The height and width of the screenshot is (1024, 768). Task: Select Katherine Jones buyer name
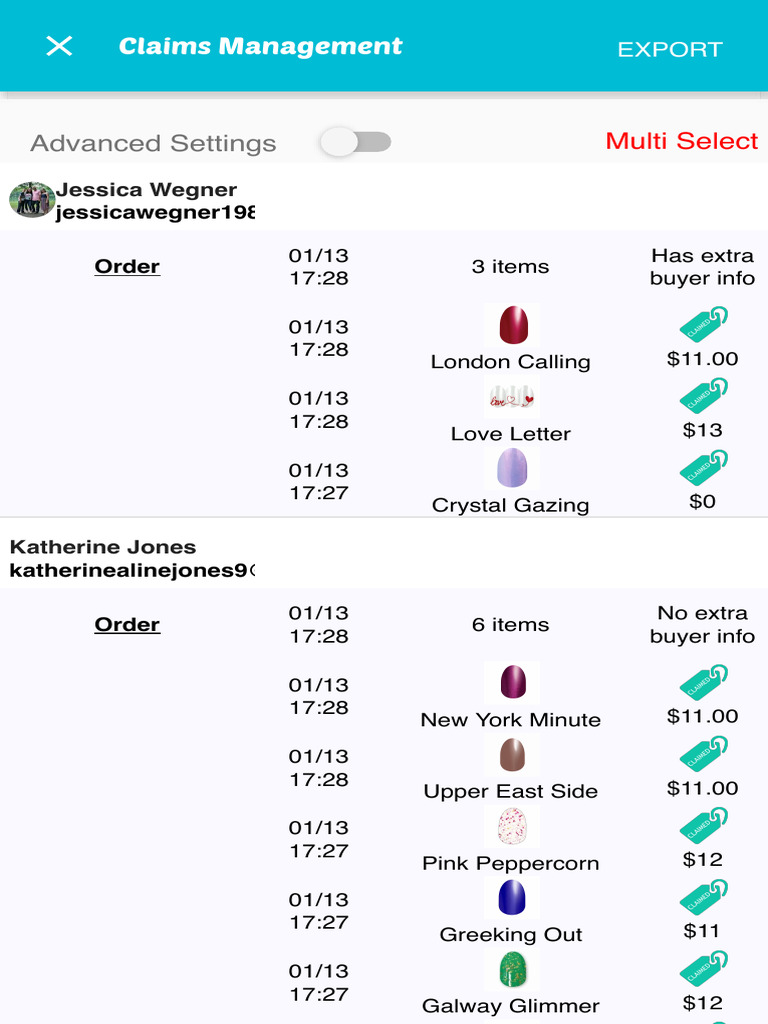click(103, 547)
